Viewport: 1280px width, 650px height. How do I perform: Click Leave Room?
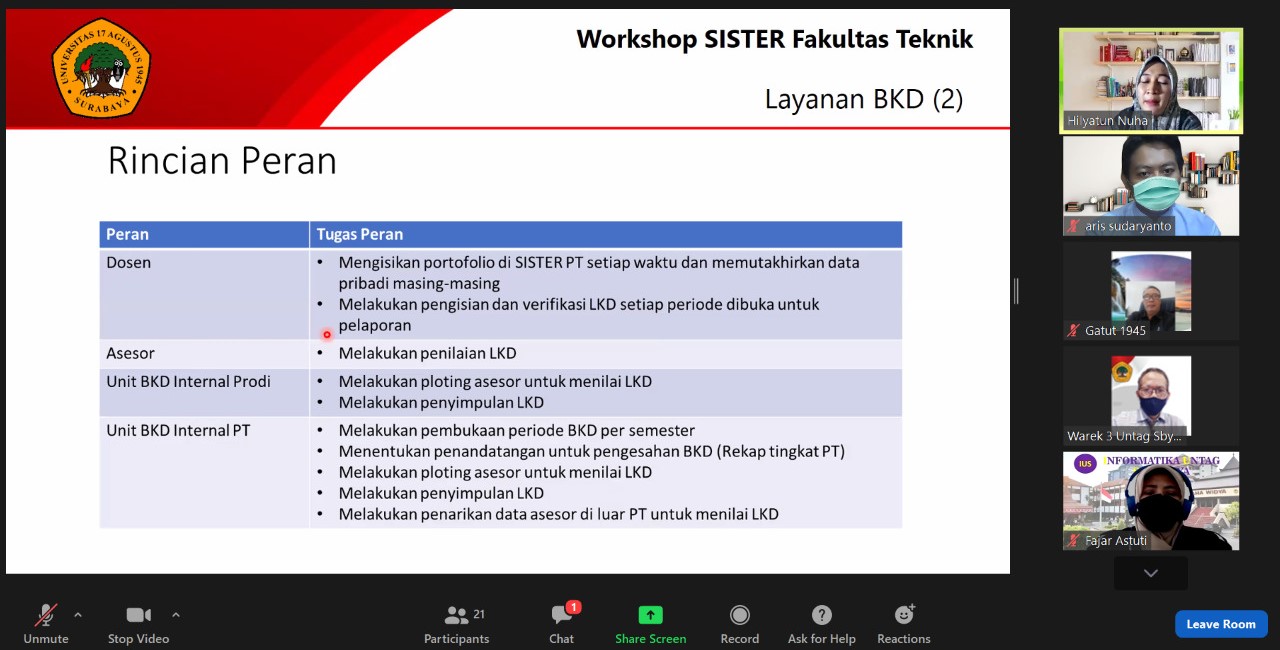pos(1221,623)
